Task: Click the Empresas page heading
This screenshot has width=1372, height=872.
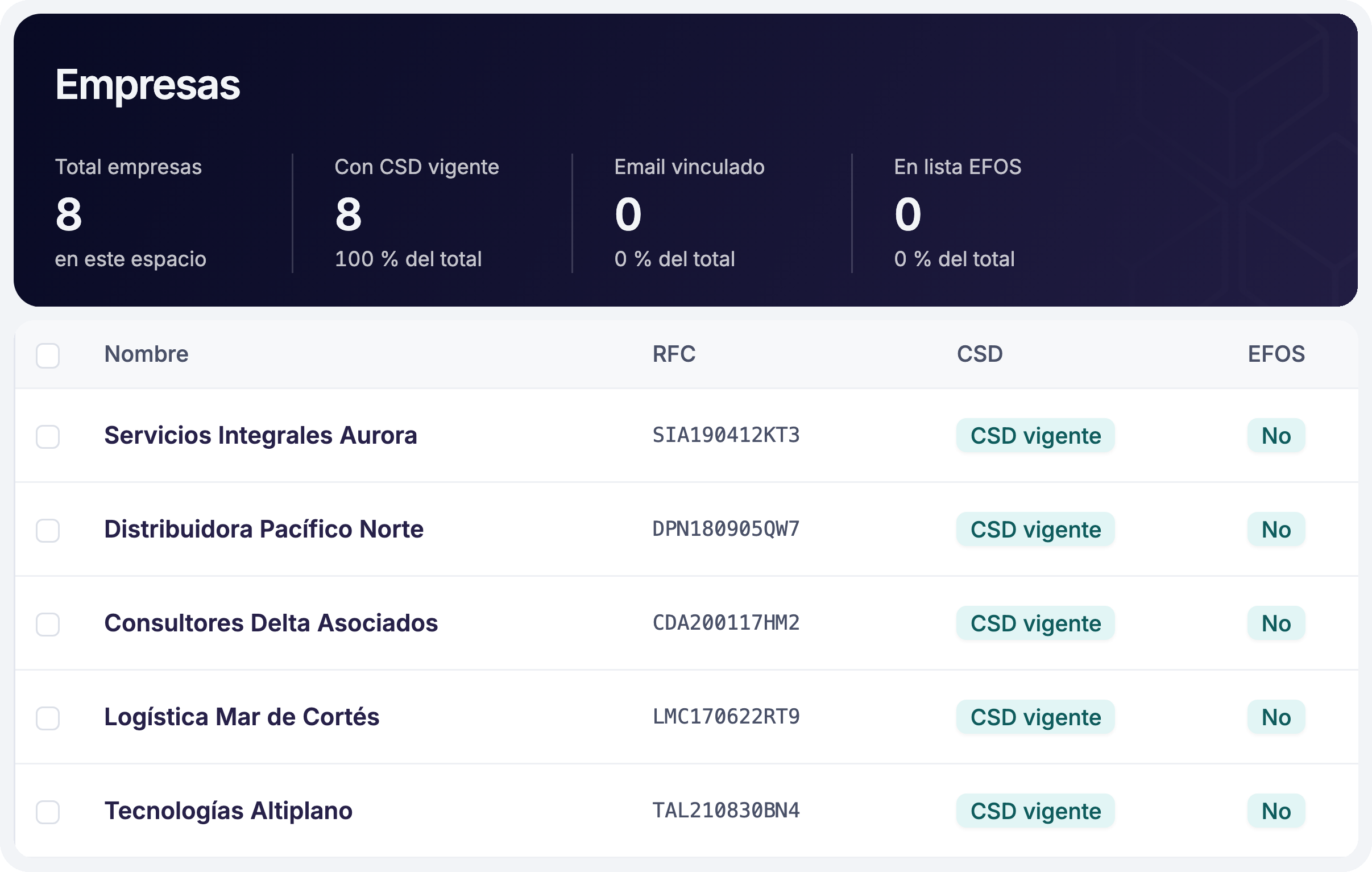Action: (148, 85)
